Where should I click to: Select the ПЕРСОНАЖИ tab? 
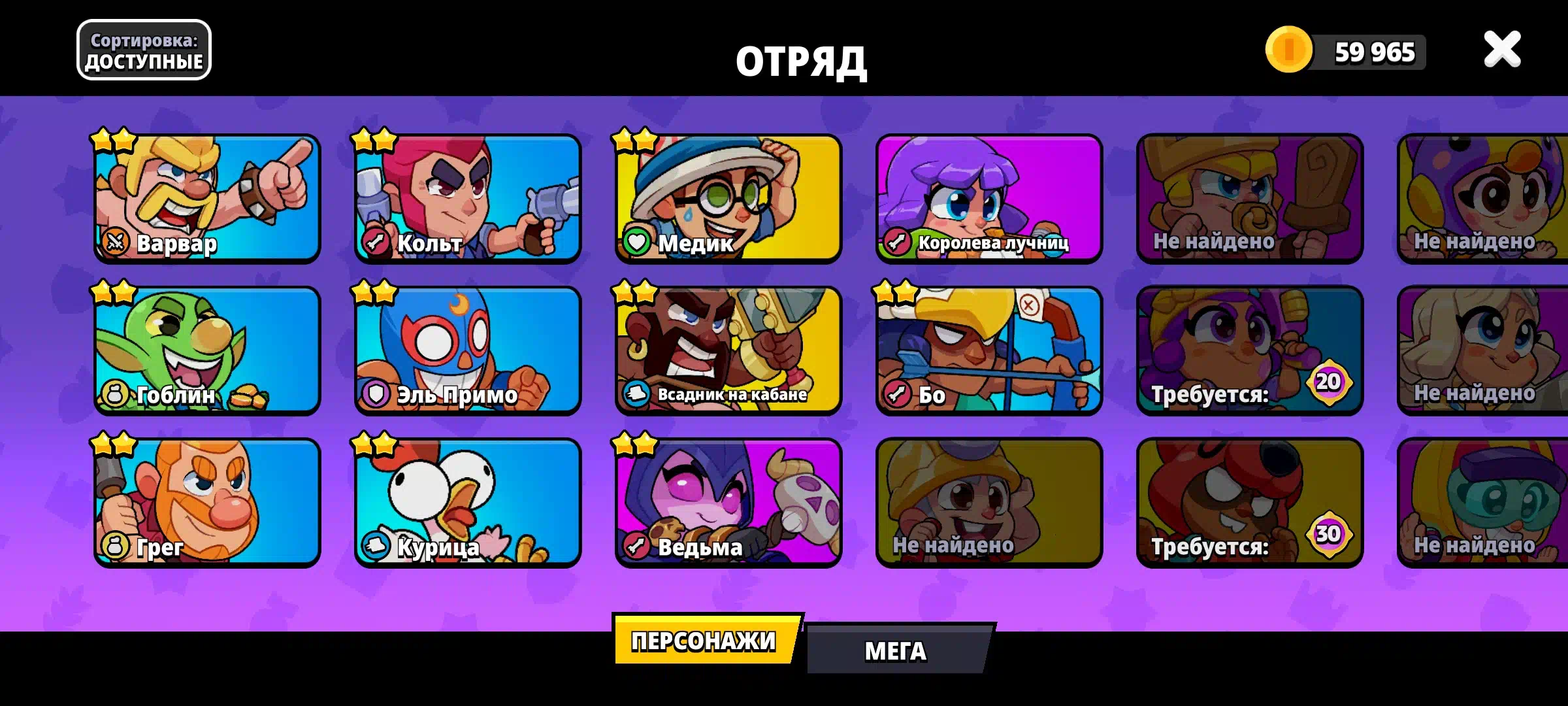706,640
